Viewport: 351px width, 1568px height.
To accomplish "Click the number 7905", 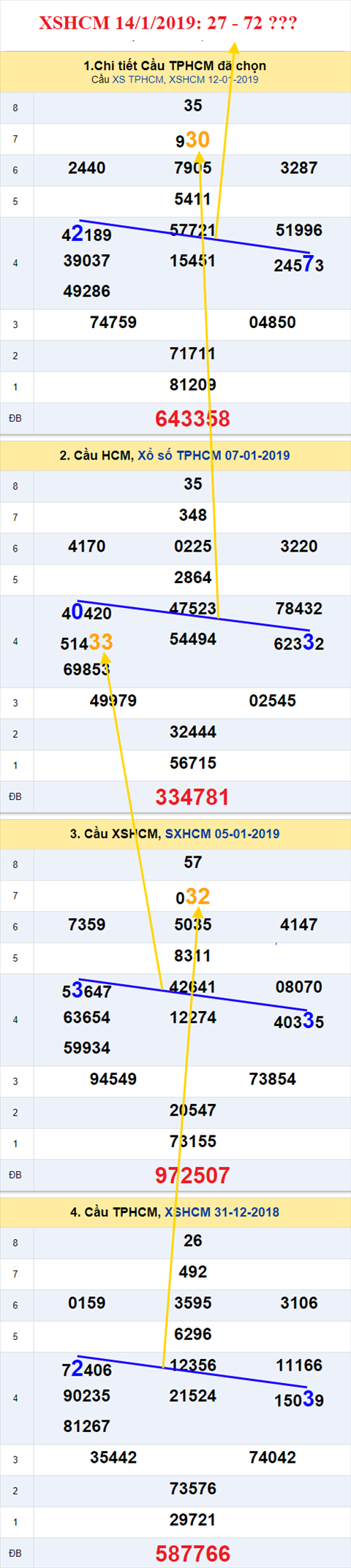I will (193, 168).
